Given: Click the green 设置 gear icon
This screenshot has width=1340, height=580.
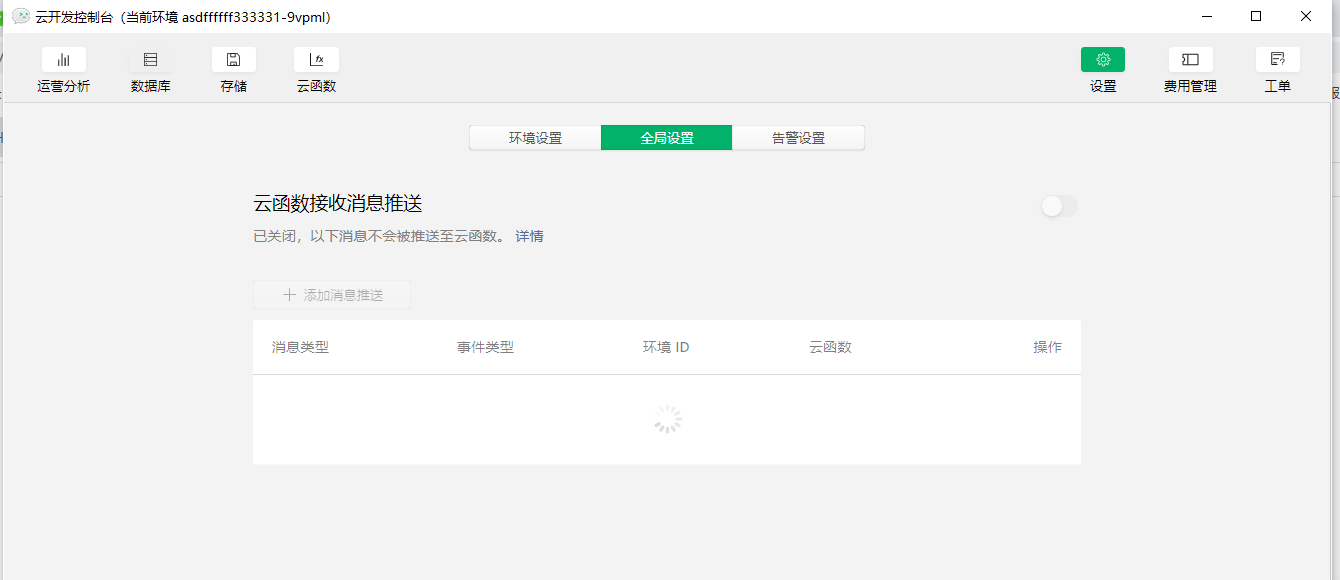Looking at the screenshot, I should pyautogui.click(x=1103, y=60).
